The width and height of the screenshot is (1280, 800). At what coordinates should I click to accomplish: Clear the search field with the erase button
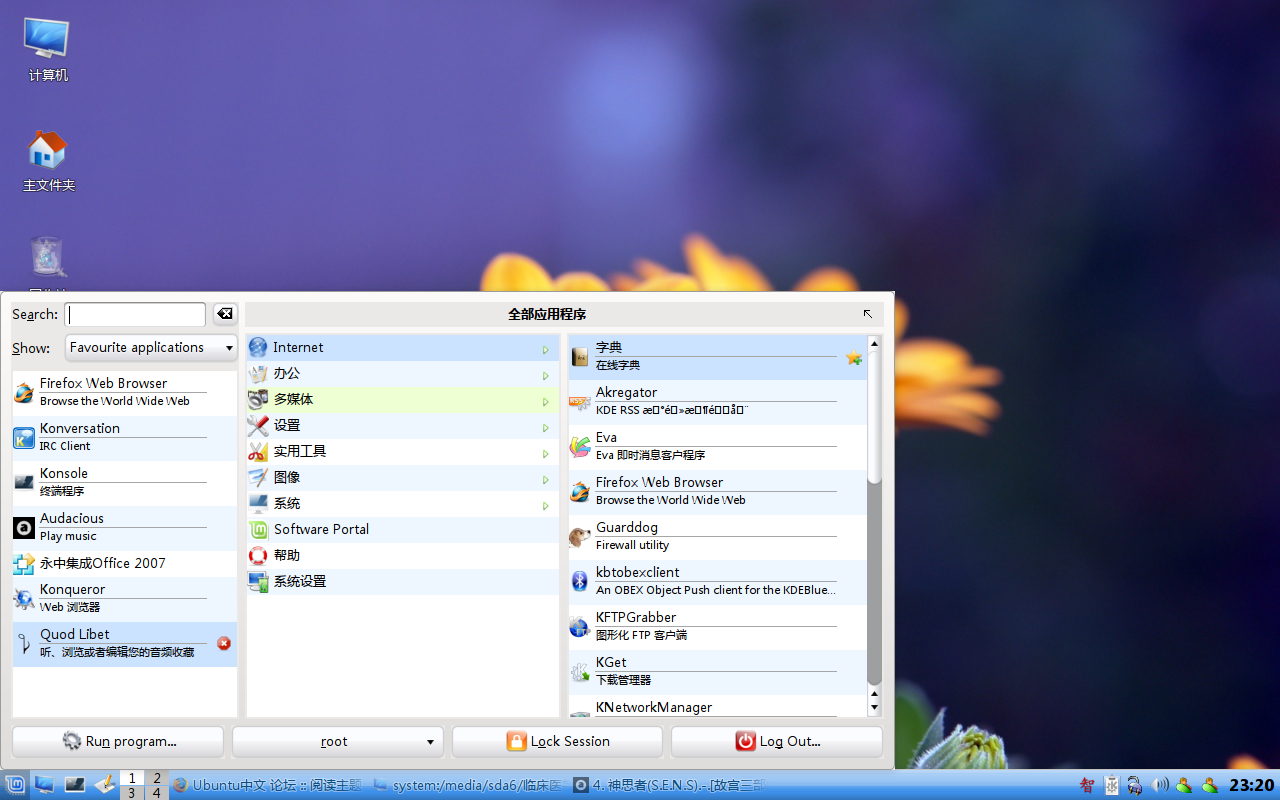(225, 314)
